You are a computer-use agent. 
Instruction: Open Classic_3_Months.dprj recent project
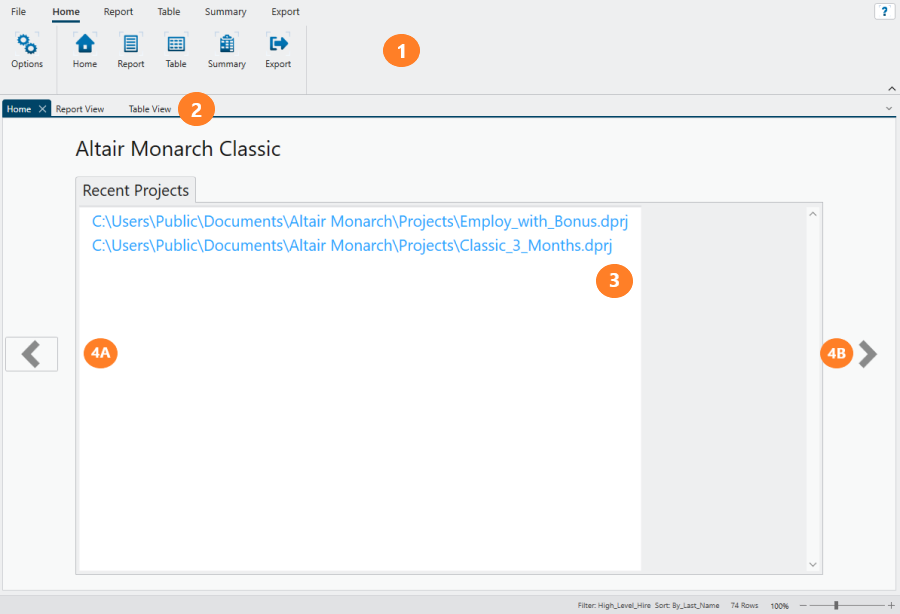point(352,246)
